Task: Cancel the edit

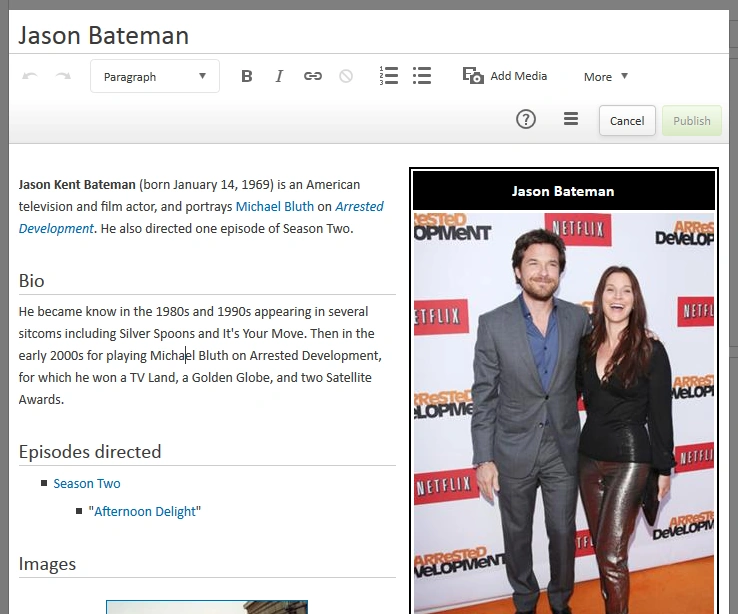Action: point(627,120)
